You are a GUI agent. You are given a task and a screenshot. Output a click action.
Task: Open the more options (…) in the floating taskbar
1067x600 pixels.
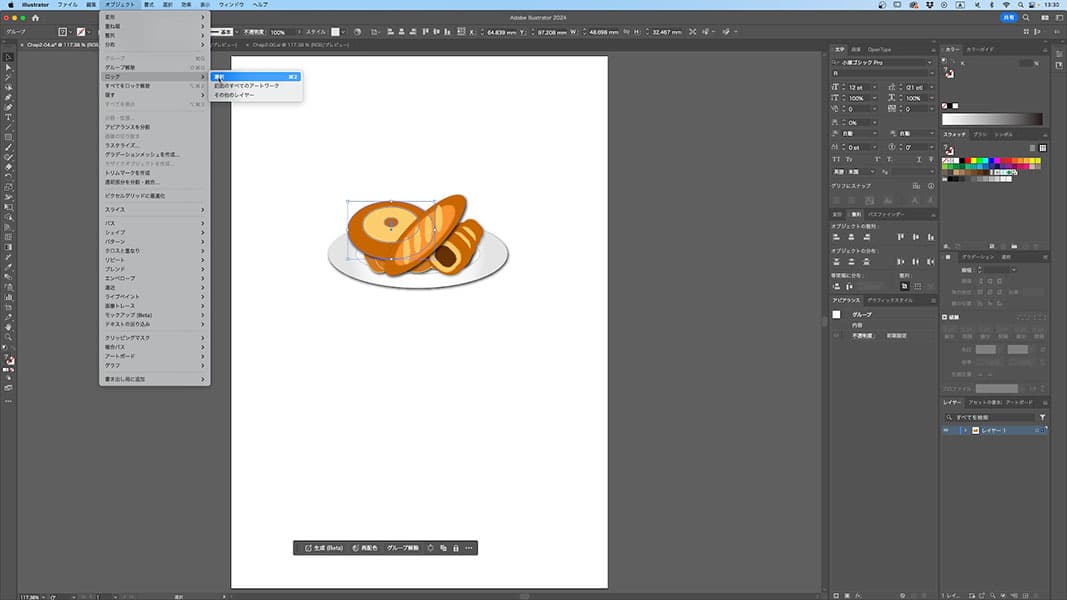point(468,548)
